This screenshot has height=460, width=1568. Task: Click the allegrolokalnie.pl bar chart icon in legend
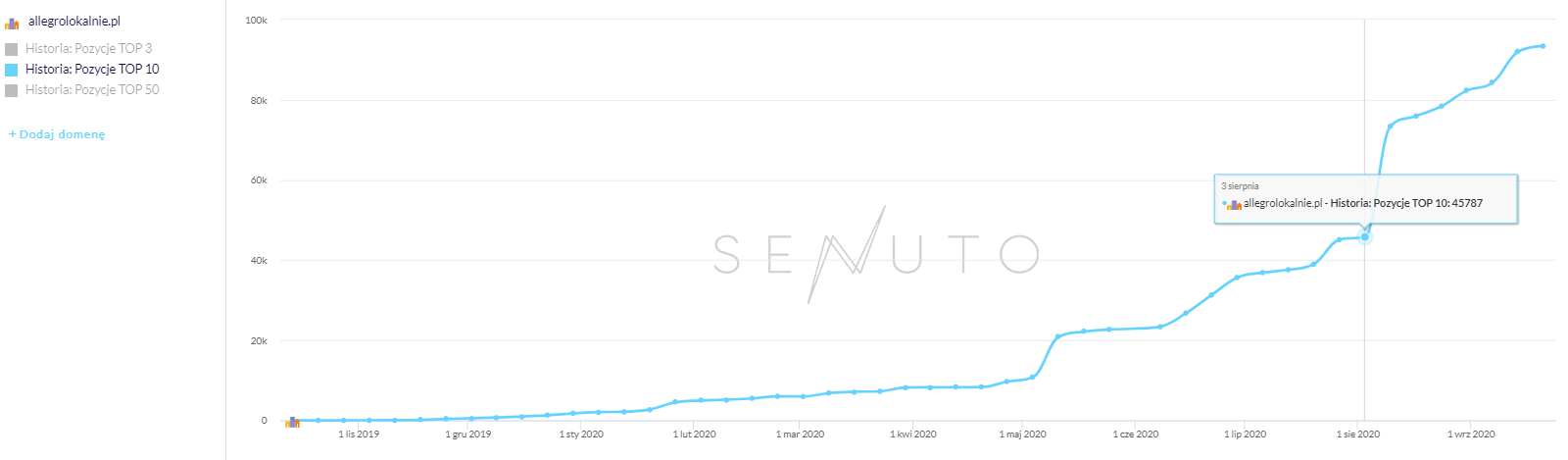[x=12, y=23]
